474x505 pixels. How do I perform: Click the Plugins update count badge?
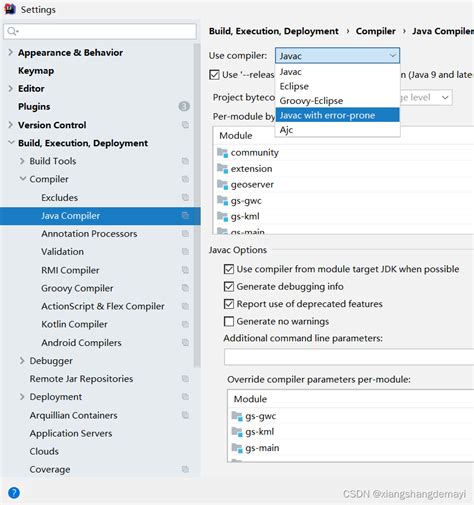[184, 106]
